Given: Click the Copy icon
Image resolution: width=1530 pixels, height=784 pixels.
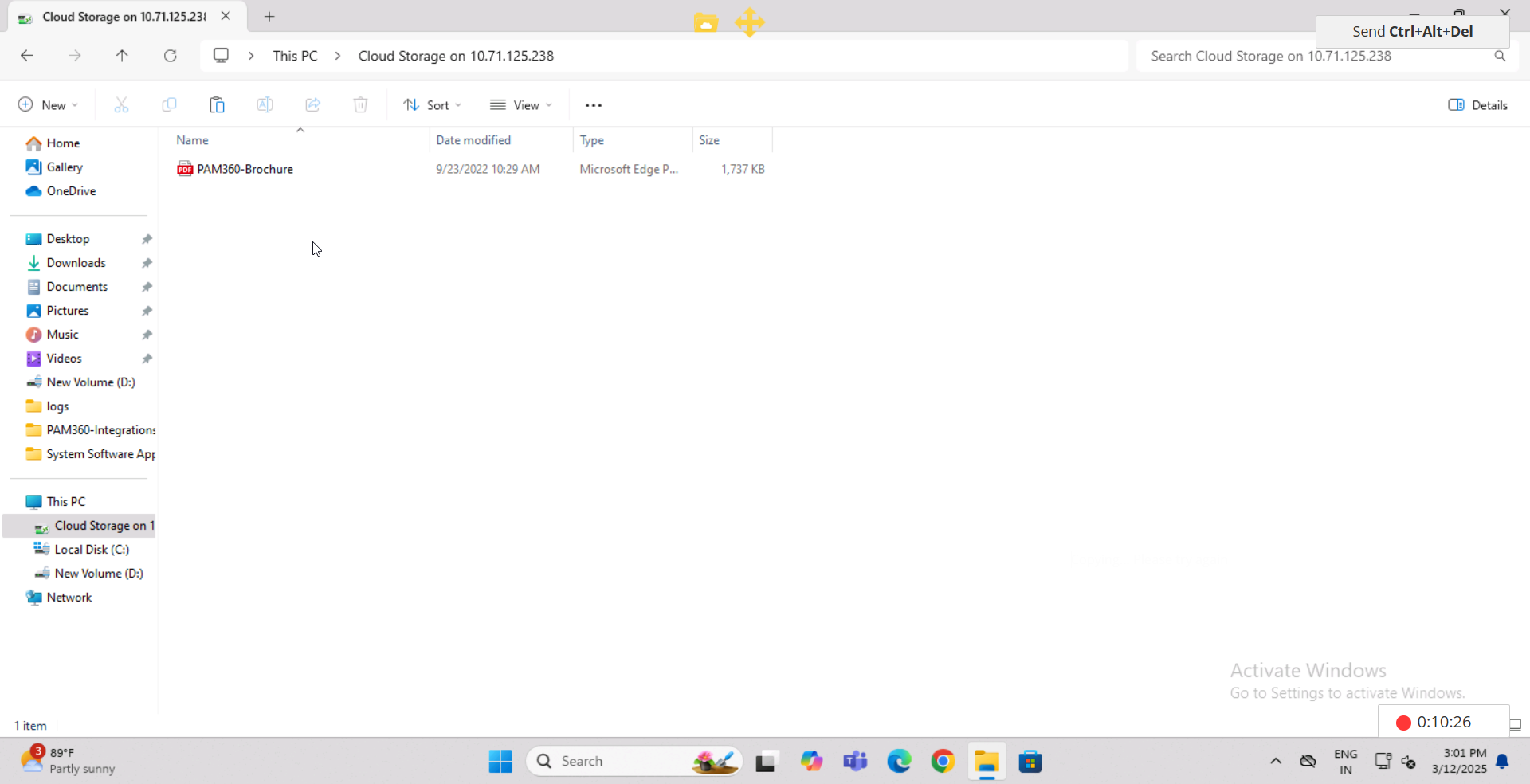Looking at the screenshot, I should (169, 104).
